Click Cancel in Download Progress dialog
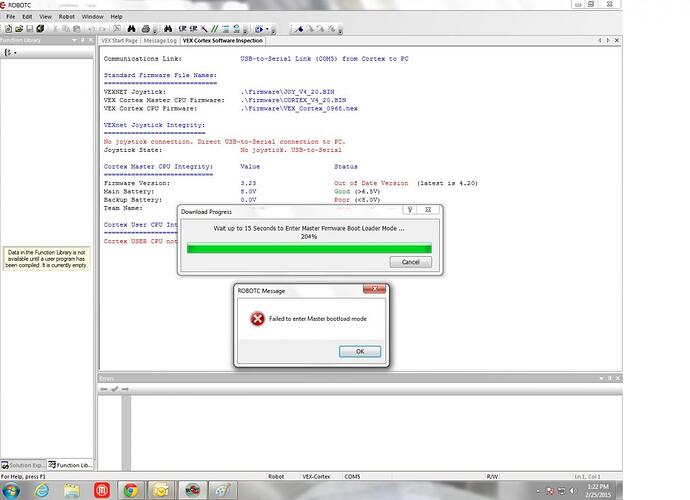690x500 pixels. [x=411, y=262]
